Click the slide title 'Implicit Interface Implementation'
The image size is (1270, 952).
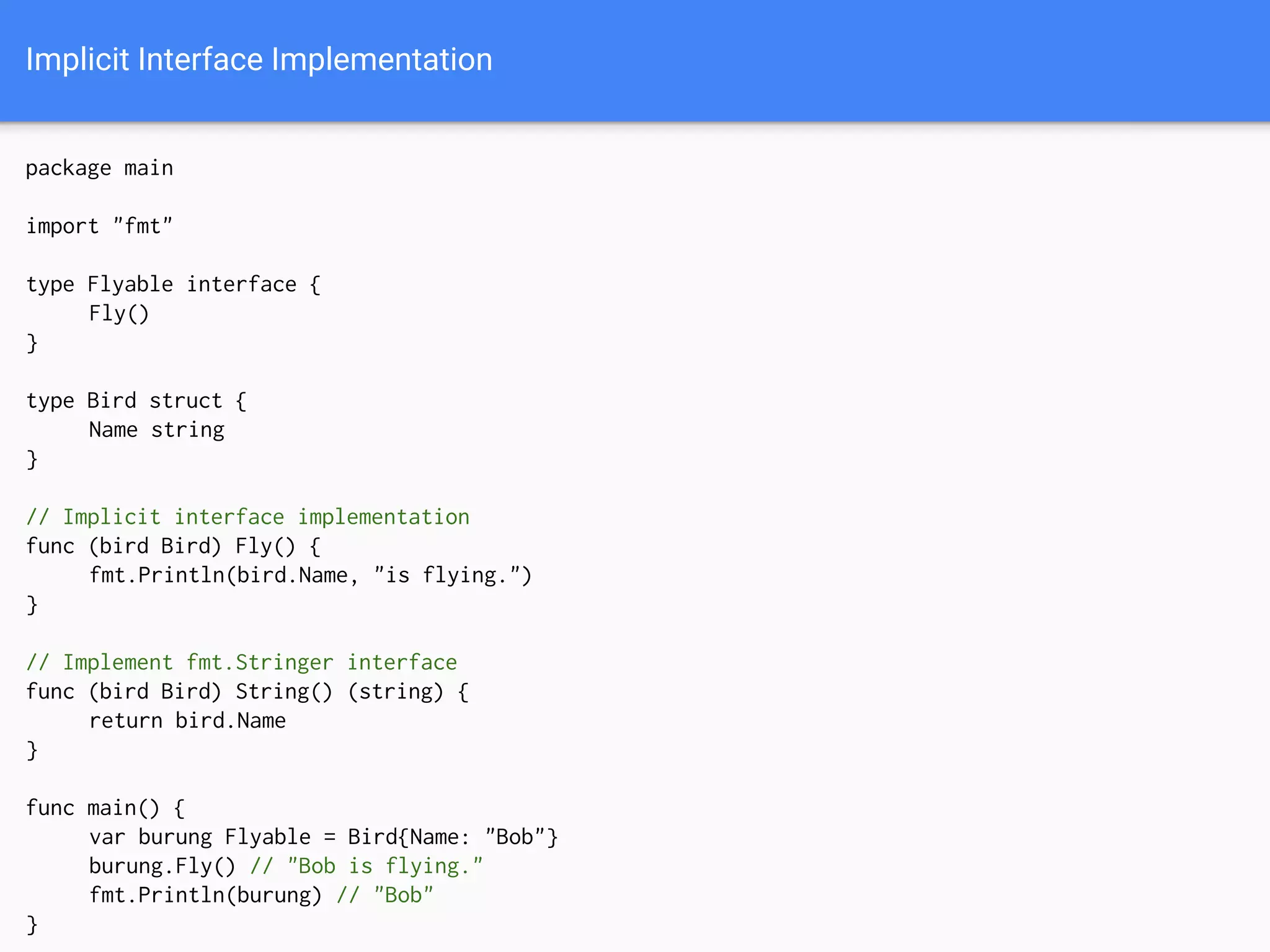[x=259, y=61]
